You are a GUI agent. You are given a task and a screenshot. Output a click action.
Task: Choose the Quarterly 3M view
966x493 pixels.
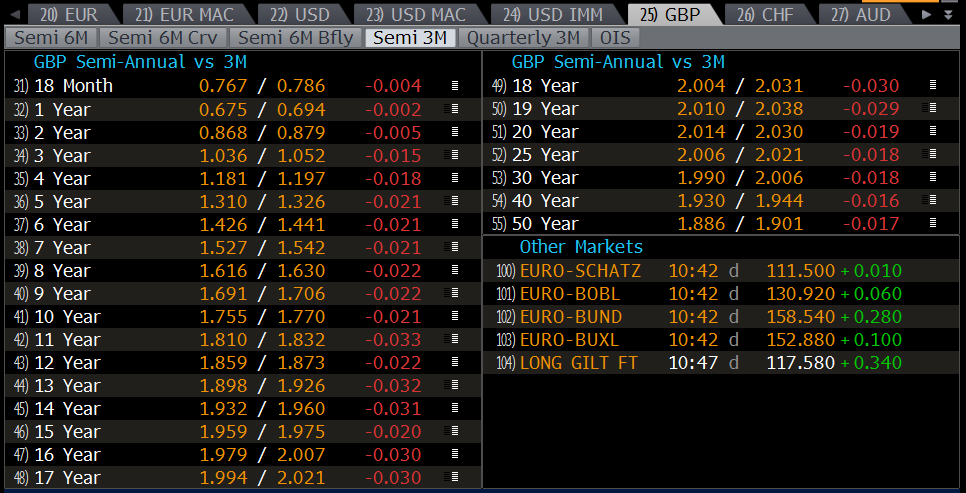tap(523, 38)
